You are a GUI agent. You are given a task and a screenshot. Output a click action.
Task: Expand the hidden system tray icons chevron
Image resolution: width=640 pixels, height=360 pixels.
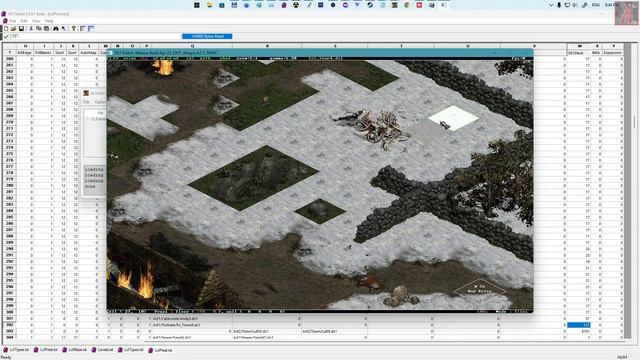pos(551,5)
